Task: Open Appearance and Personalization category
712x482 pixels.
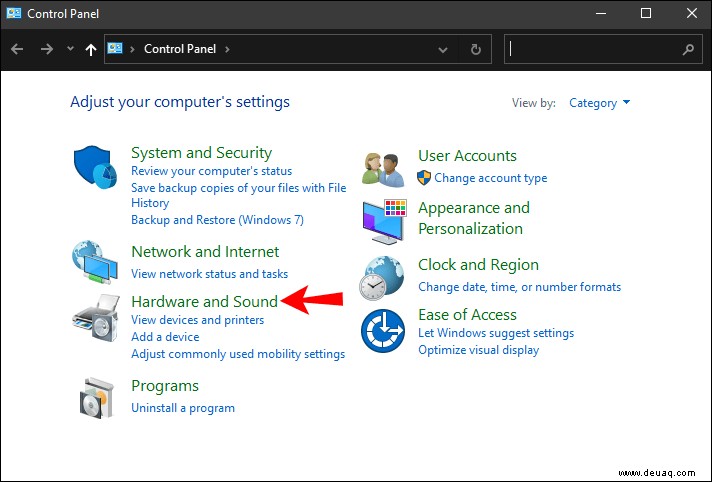Action: pyautogui.click(x=474, y=218)
